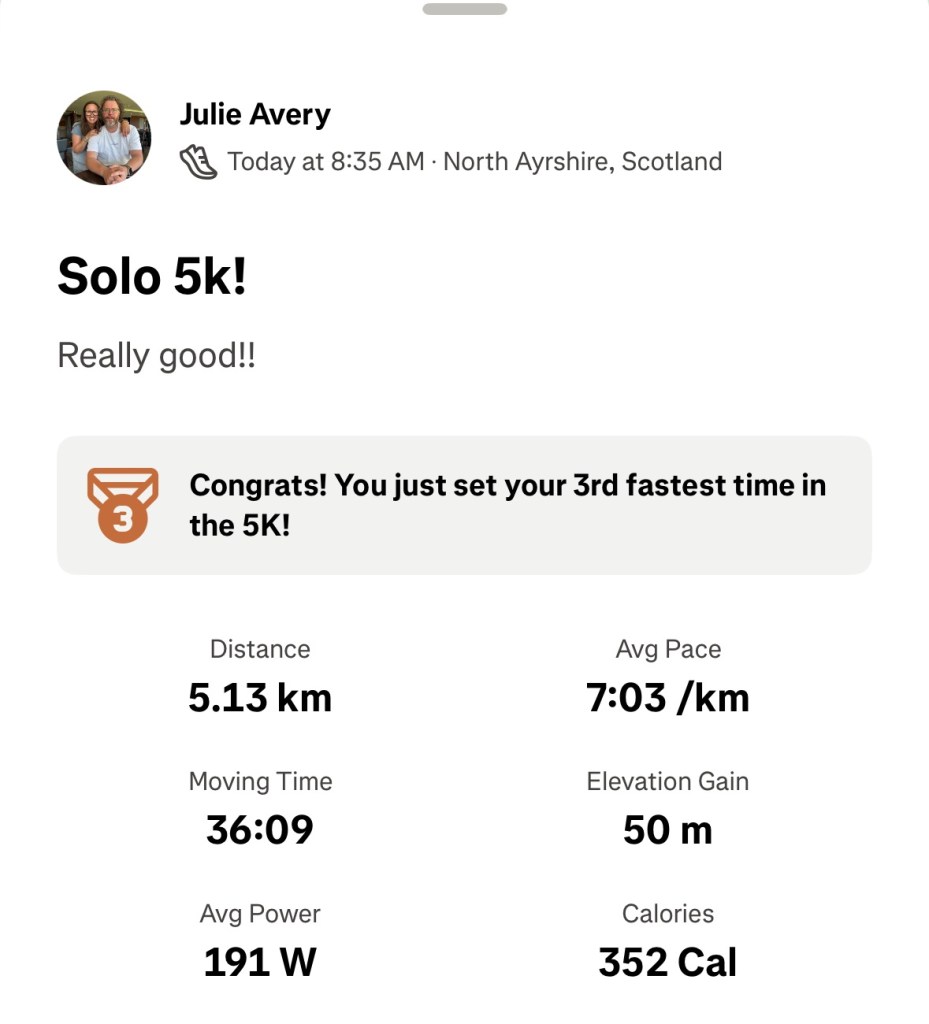Tap the 352 Cal calories value
This screenshot has height=1024, width=929.
point(668,961)
